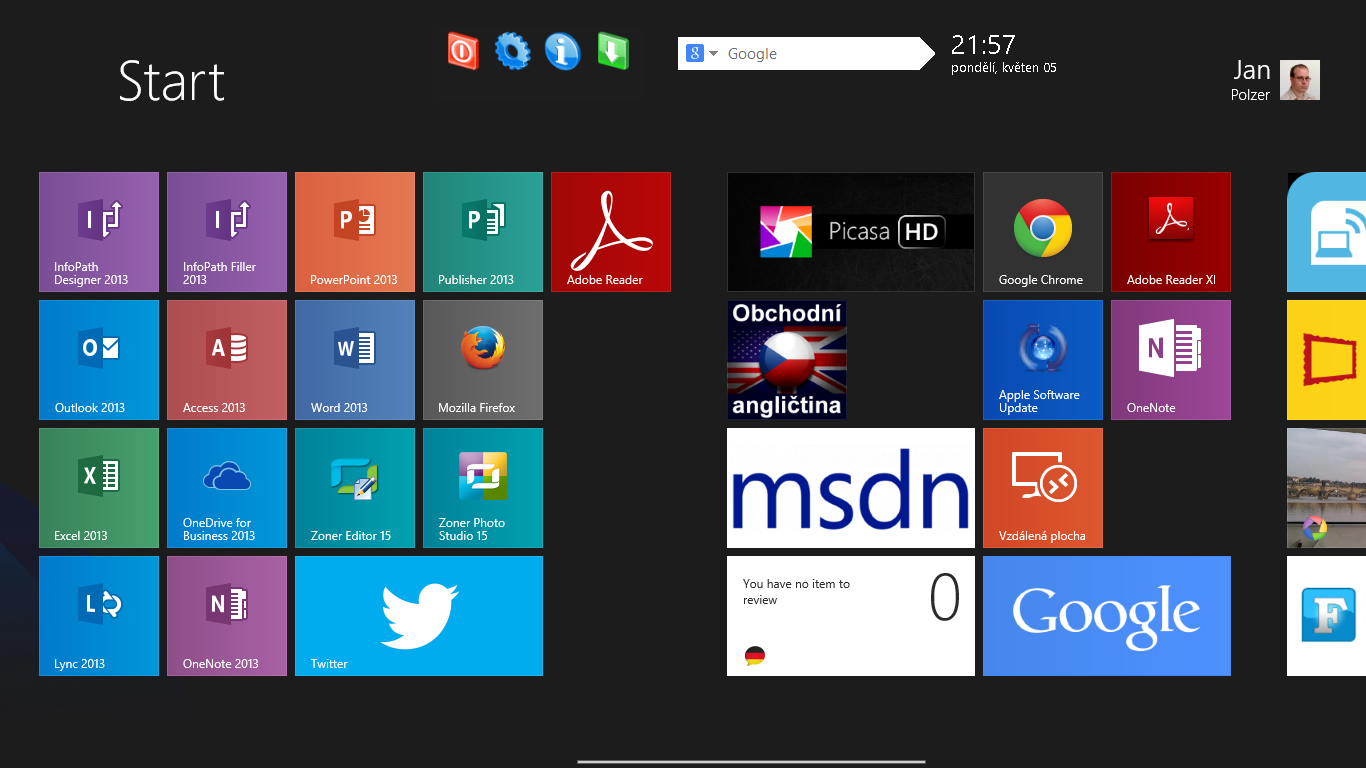Open the Picasa HD tile

click(x=851, y=232)
